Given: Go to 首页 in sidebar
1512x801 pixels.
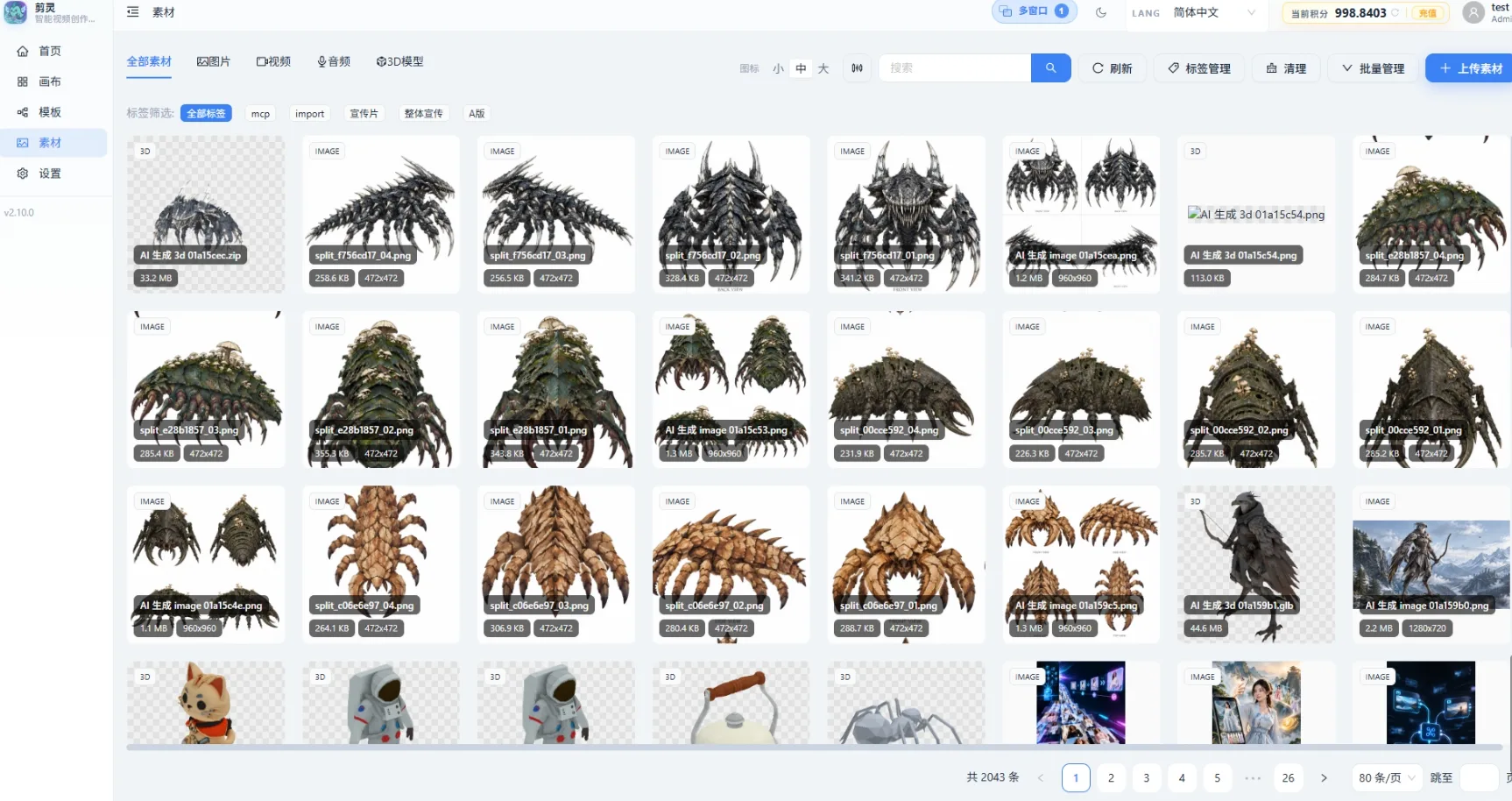Looking at the screenshot, I should click(53, 51).
